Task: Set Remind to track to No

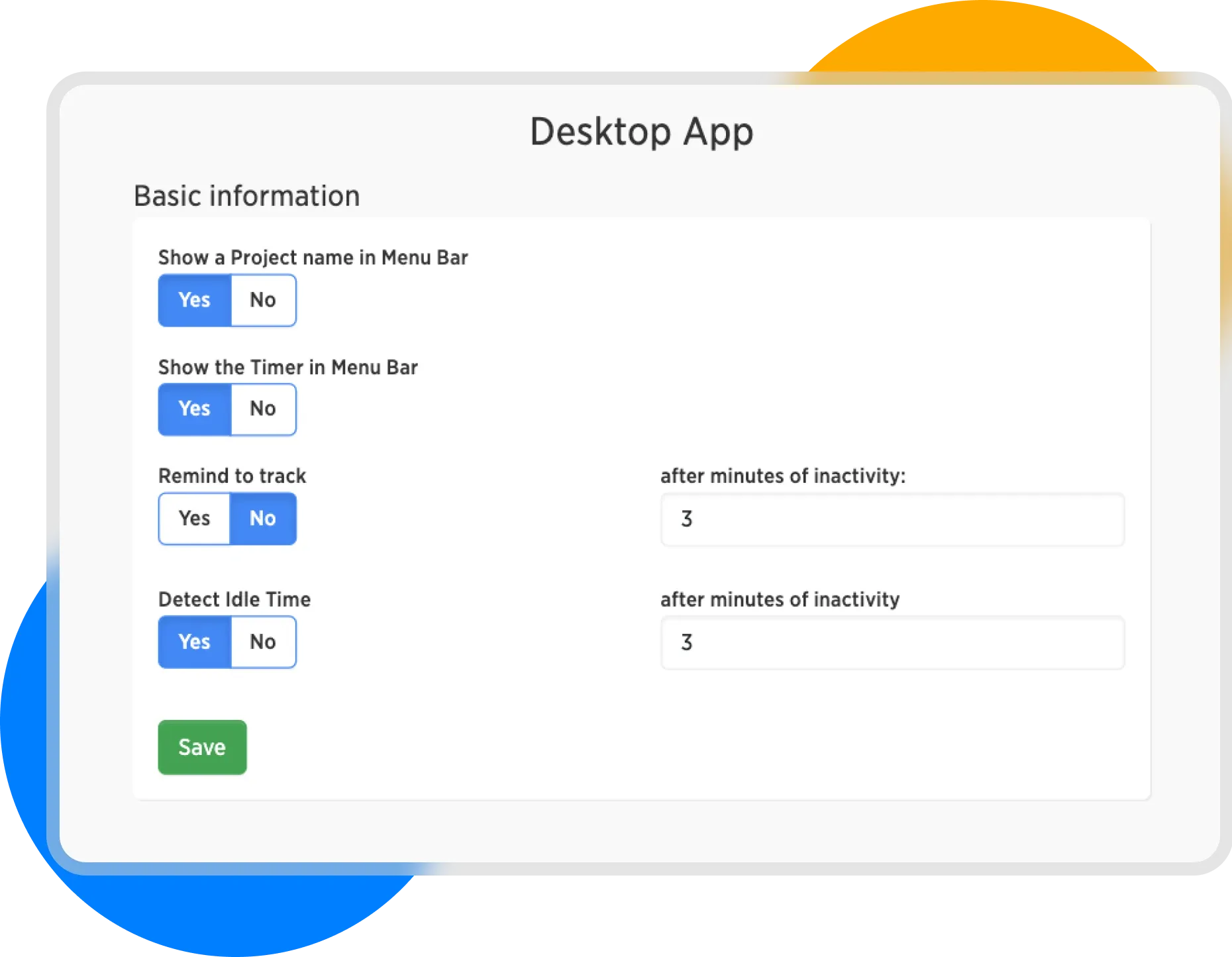Action: coord(263,519)
